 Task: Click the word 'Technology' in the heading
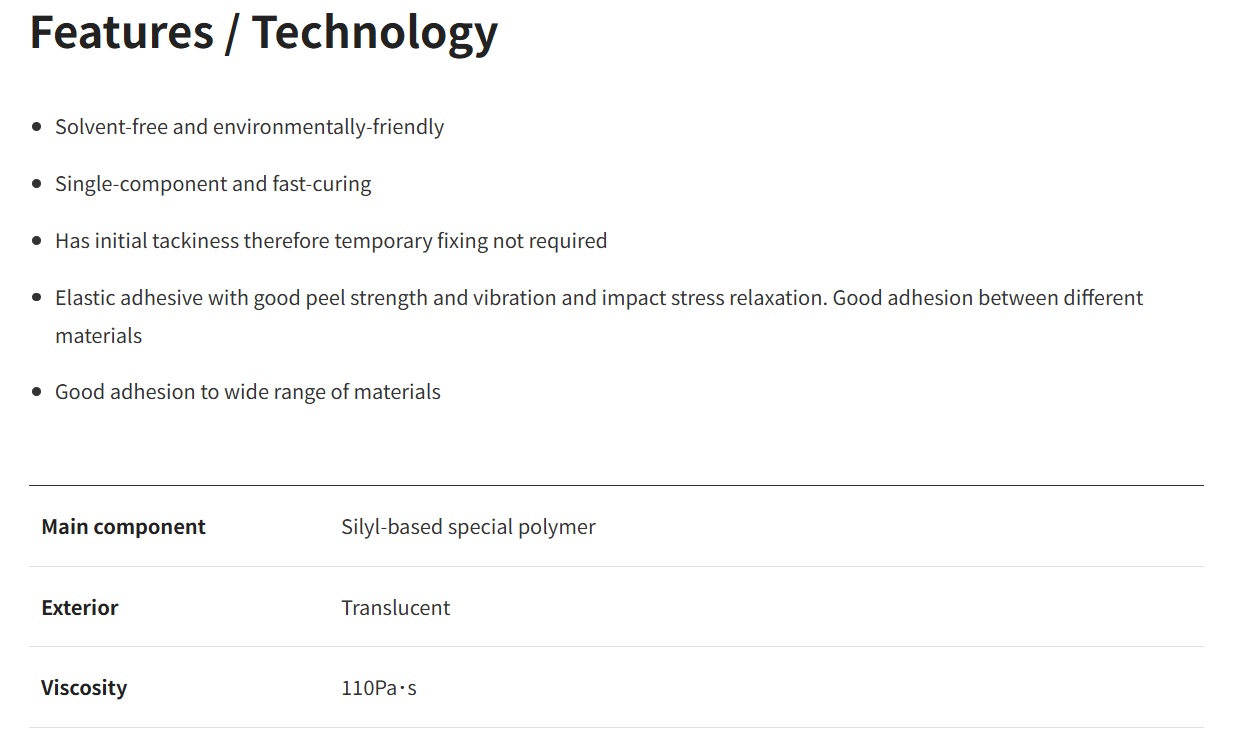click(x=374, y=32)
